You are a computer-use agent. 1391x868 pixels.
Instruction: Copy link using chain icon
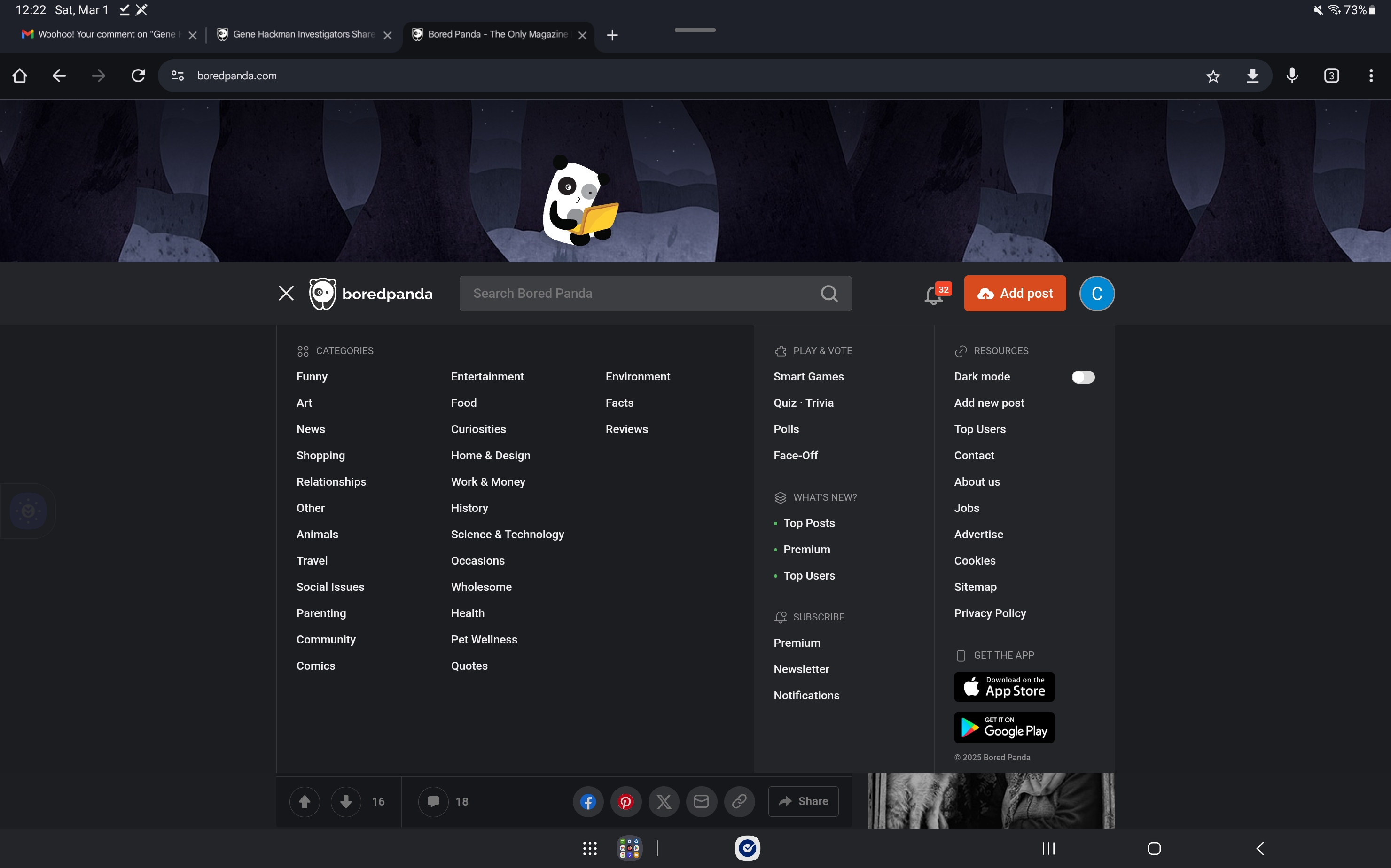[x=739, y=801]
